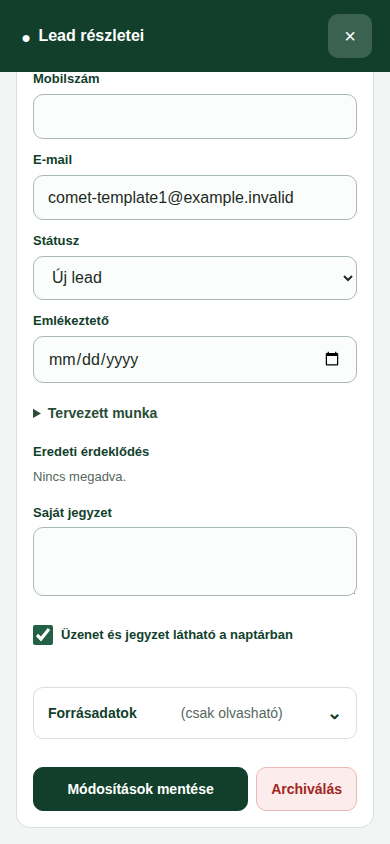Click the Tervezett munka disclosure triangle
This screenshot has width=390, height=844.
click(37, 413)
